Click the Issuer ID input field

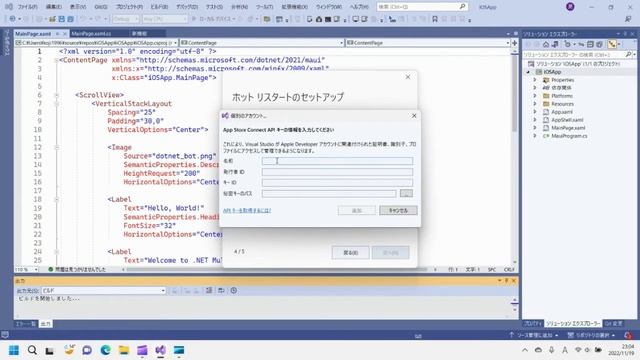pos(337,172)
